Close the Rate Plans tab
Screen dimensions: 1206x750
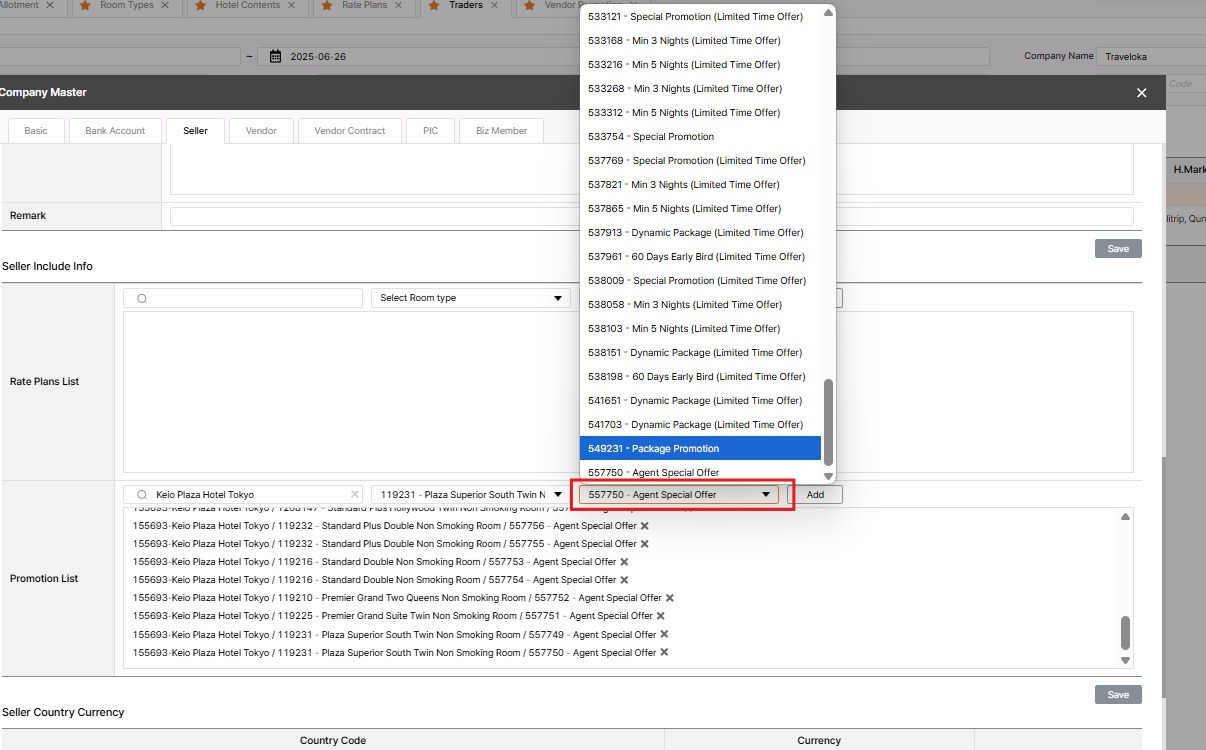coord(397,6)
